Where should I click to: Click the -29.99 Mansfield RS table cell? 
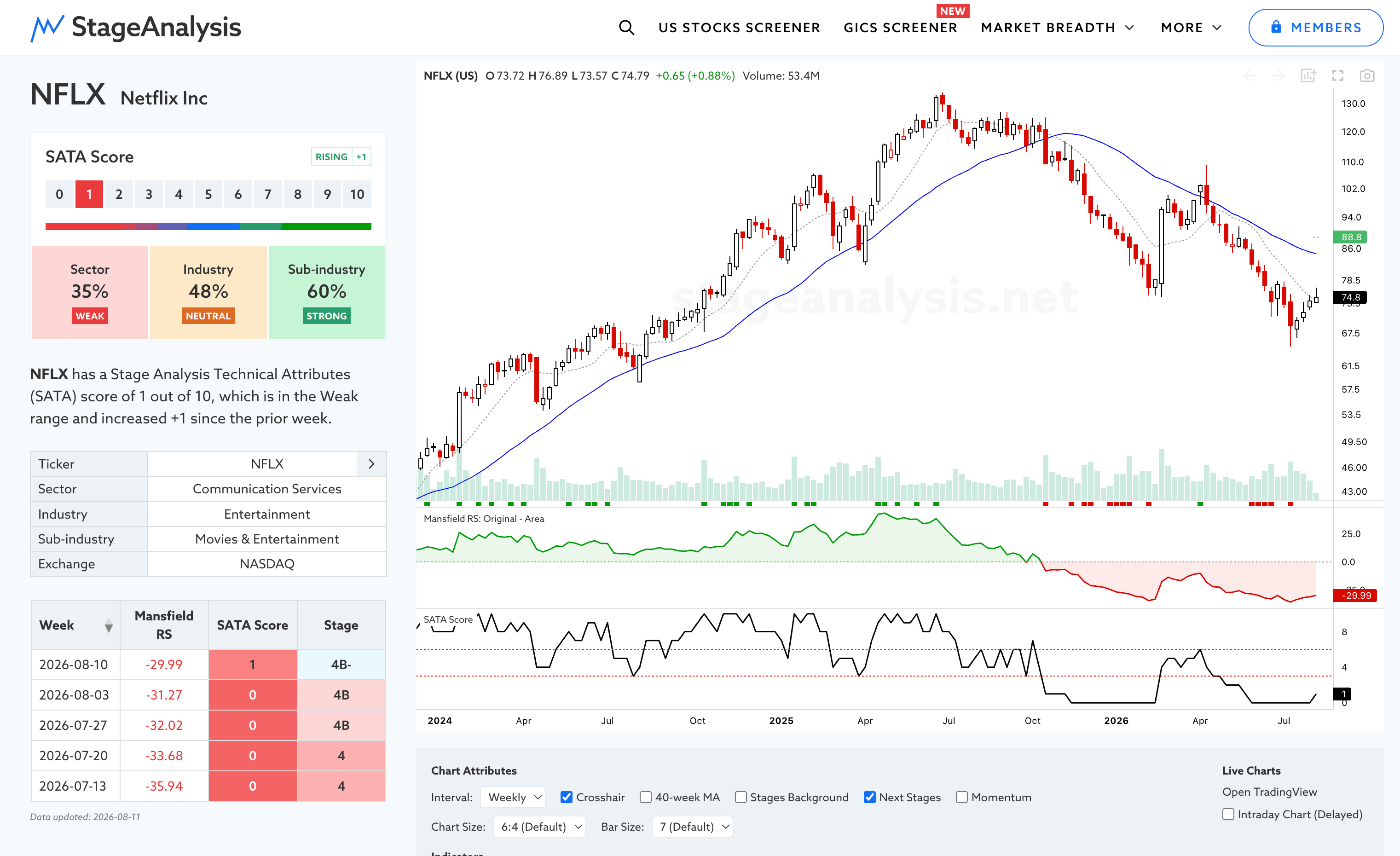tap(164, 665)
